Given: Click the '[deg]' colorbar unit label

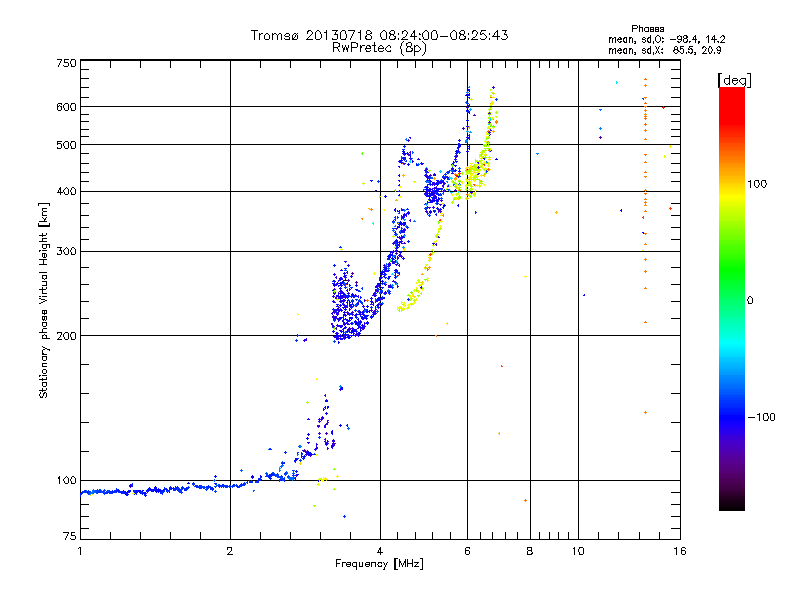Looking at the screenshot, I should pos(734,80).
